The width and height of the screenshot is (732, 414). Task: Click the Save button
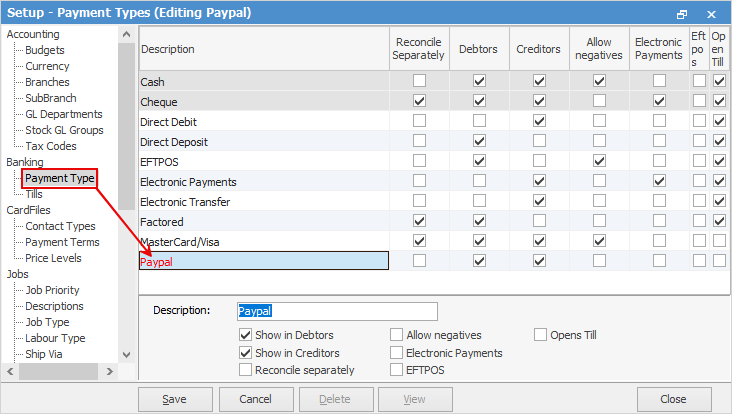(x=175, y=400)
